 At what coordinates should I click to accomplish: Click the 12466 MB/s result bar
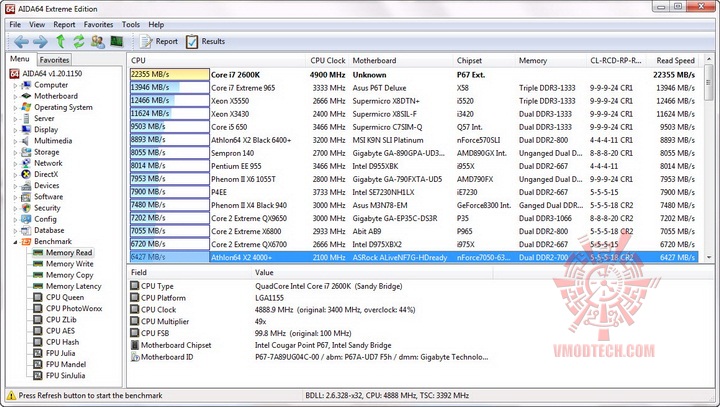pyautogui.click(x=169, y=101)
